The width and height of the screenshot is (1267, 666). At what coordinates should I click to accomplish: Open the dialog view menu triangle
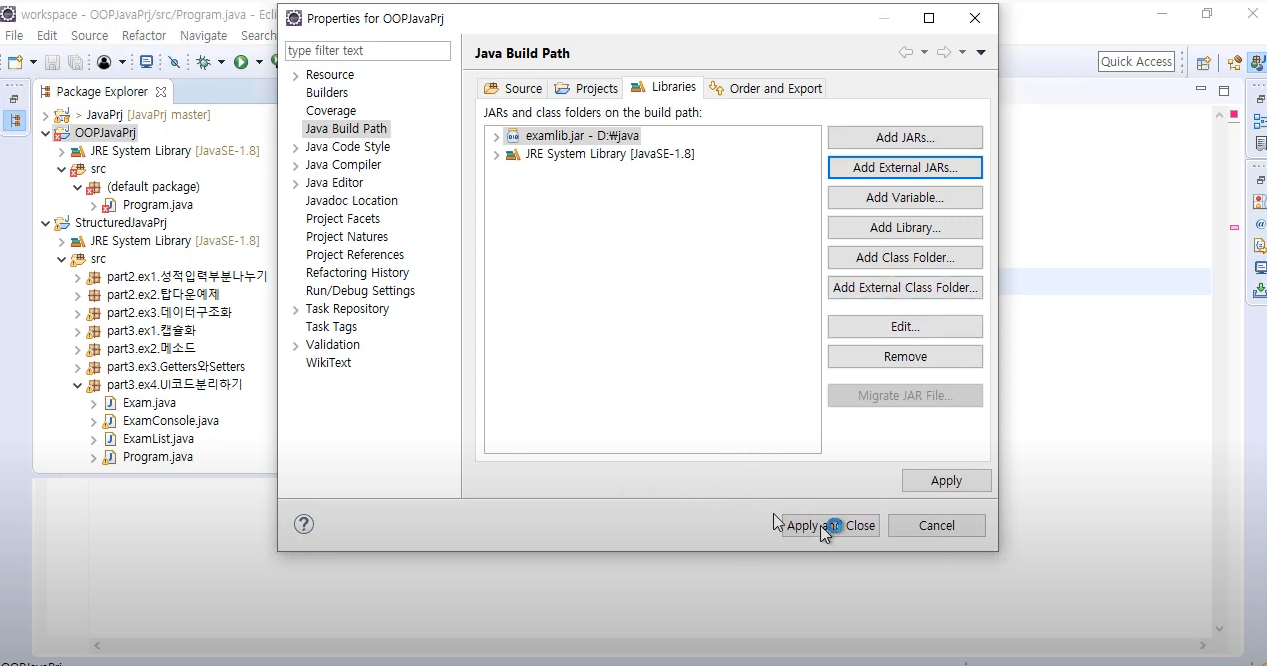(981, 52)
